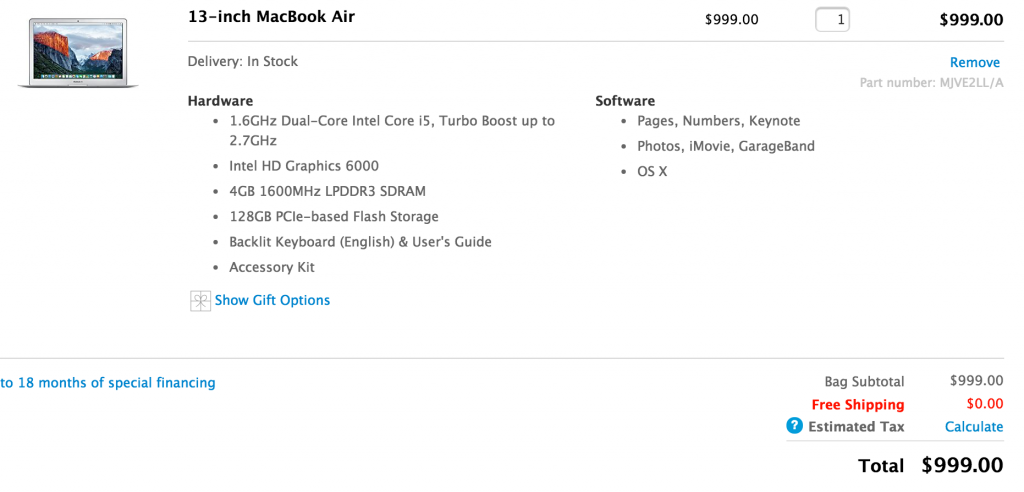Click the Software heading
The image size is (1024, 492).
625,100
